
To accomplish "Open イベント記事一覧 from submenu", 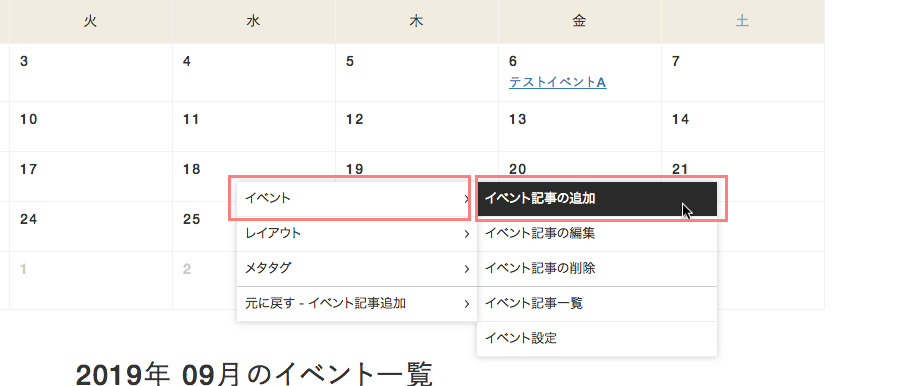I will tap(597, 303).
